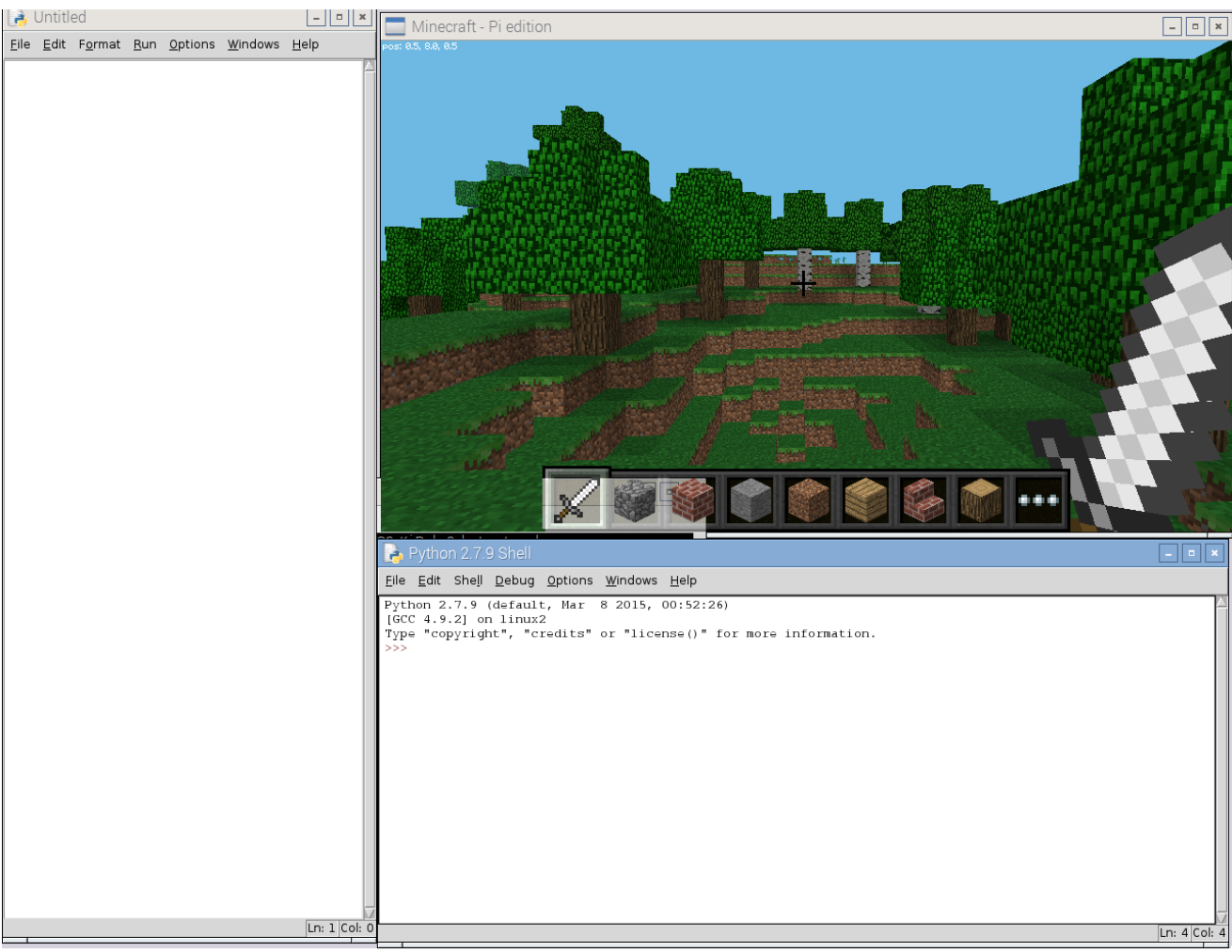Select the wood log block in hotbar
1232x952 pixels.
pyautogui.click(x=981, y=500)
